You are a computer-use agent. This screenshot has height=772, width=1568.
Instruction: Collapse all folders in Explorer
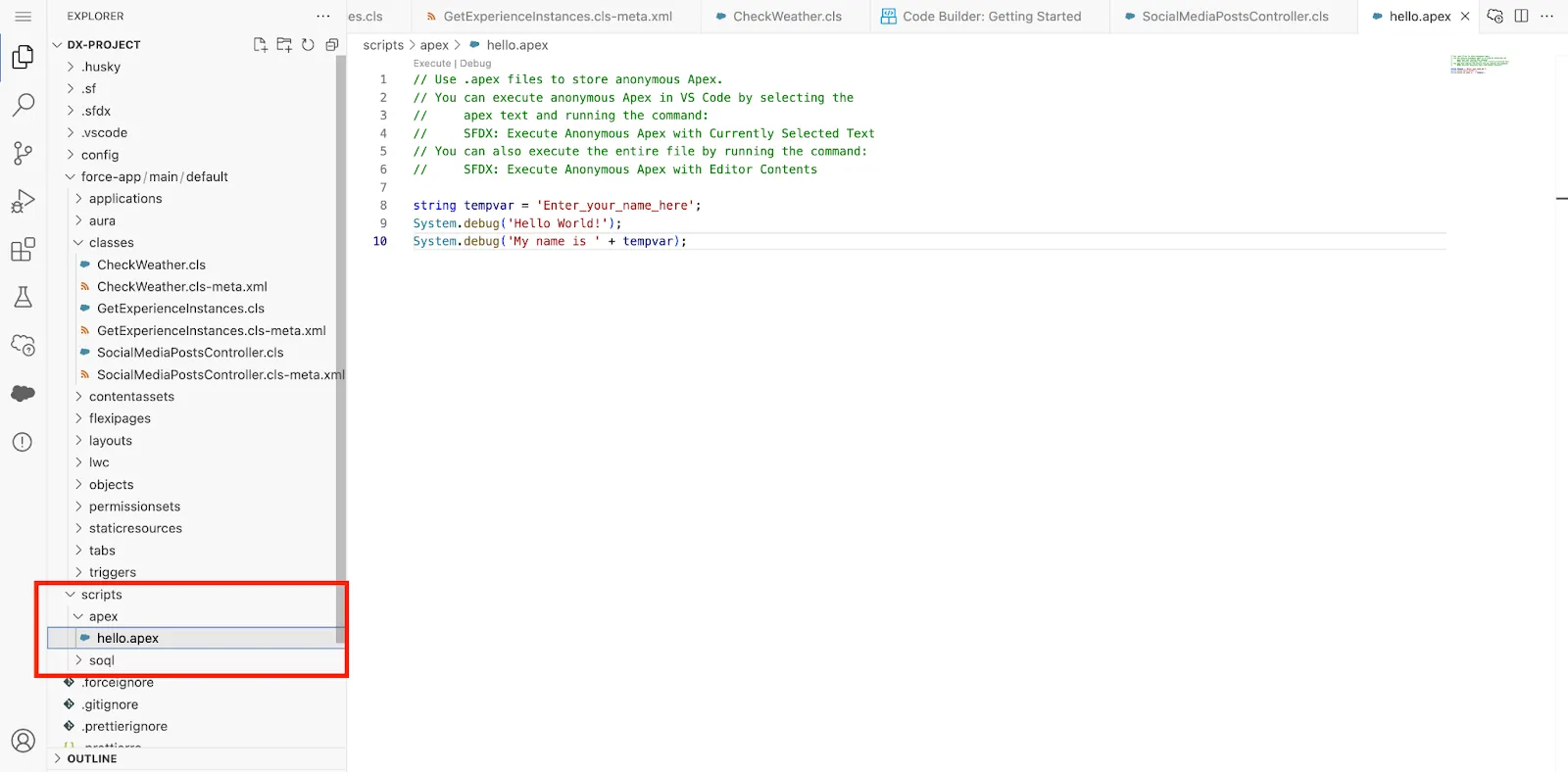[332, 45]
